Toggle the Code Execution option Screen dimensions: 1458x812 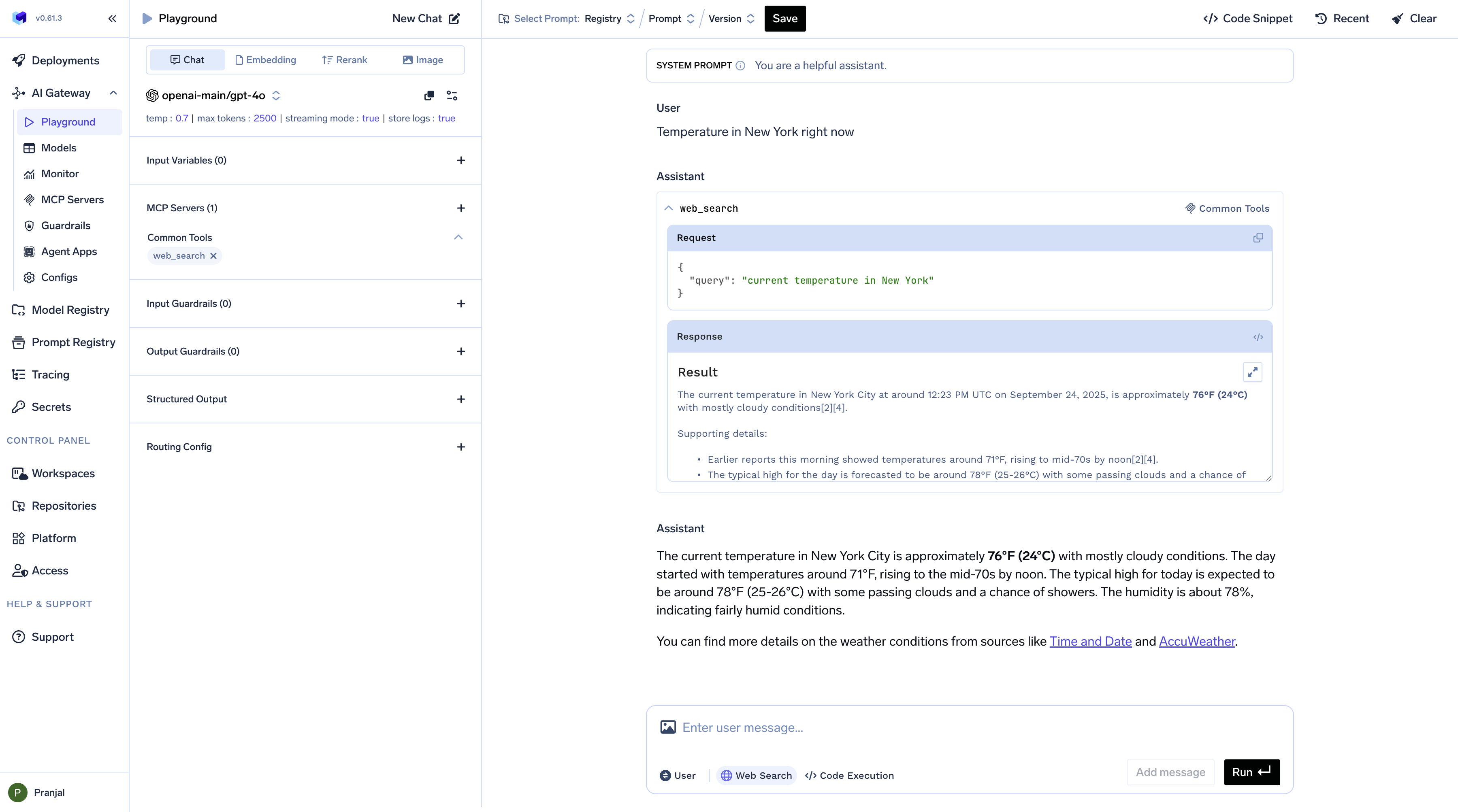849,775
